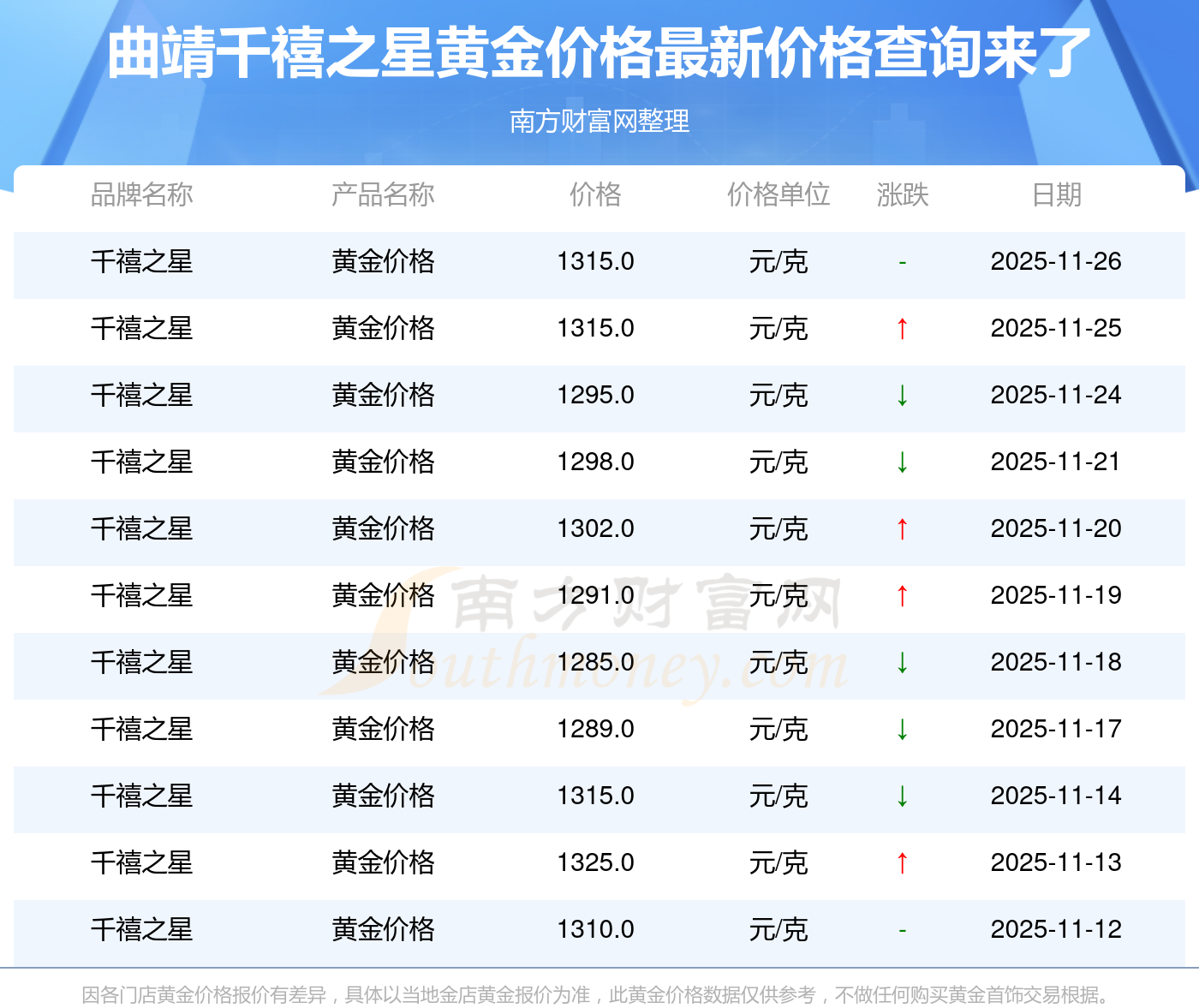Click the price 1291.0
This screenshot has height=1008, width=1199.
click(596, 595)
